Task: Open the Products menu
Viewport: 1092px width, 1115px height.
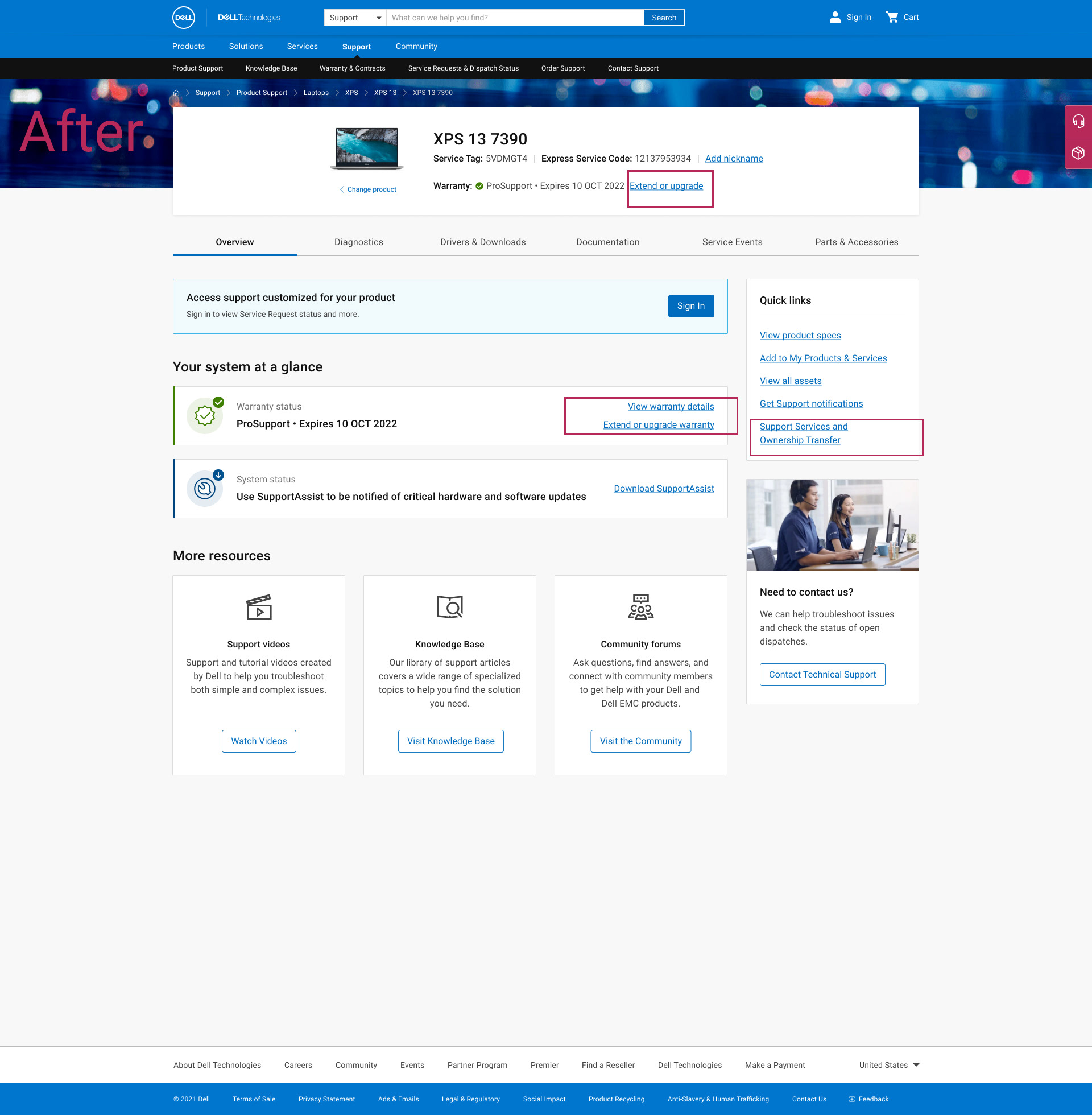Action: tap(189, 47)
